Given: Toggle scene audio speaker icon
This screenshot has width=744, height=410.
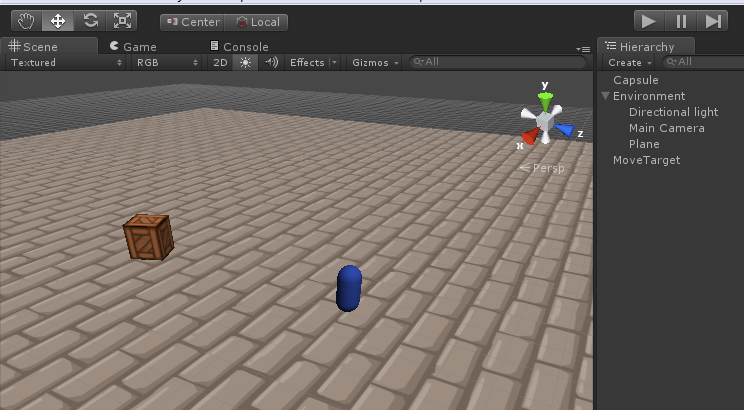Looking at the screenshot, I should [271, 63].
